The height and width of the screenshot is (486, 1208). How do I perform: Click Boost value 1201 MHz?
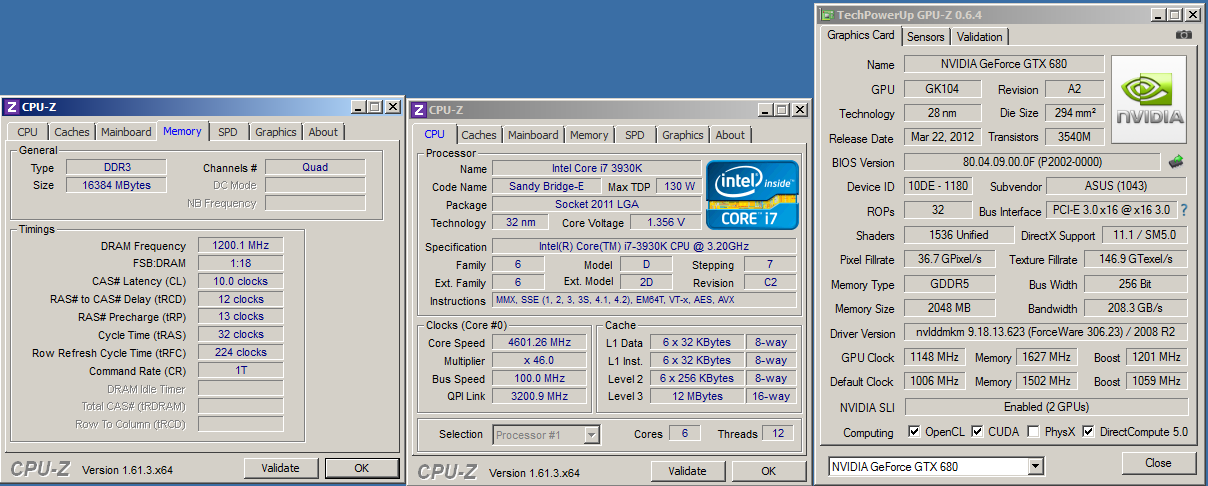point(1157,357)
